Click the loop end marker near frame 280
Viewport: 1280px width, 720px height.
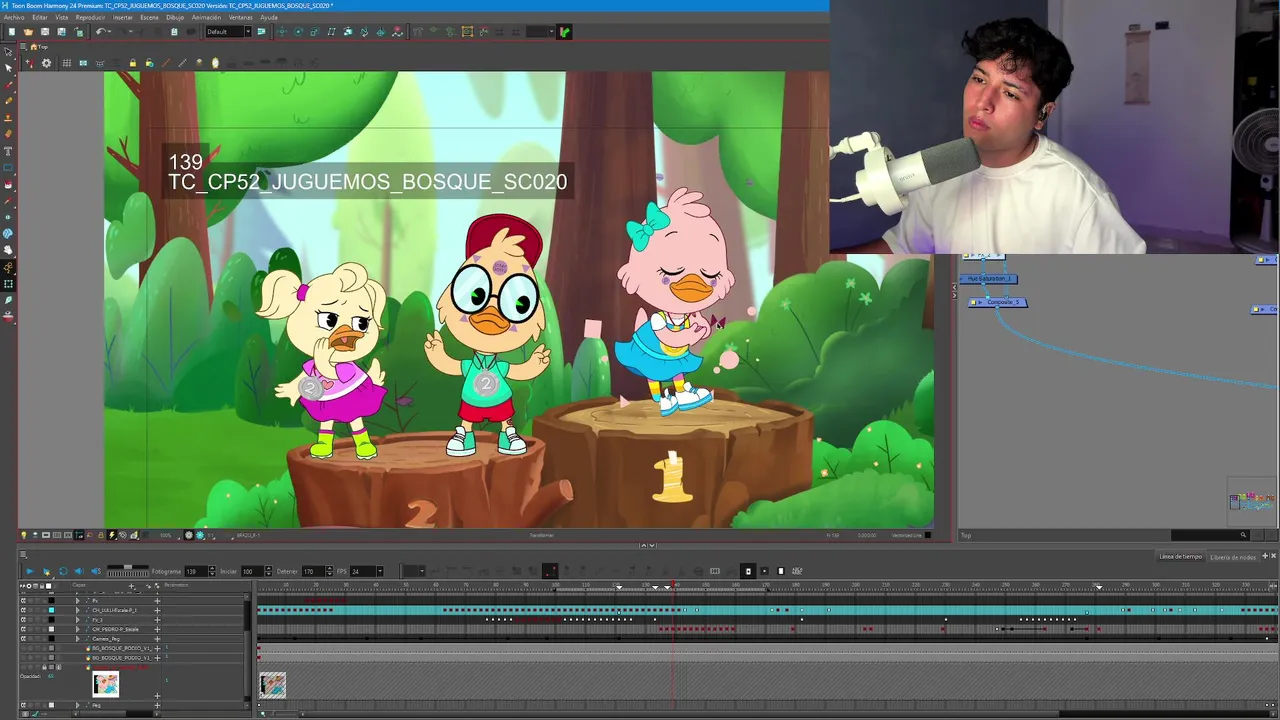(1098, 586)
